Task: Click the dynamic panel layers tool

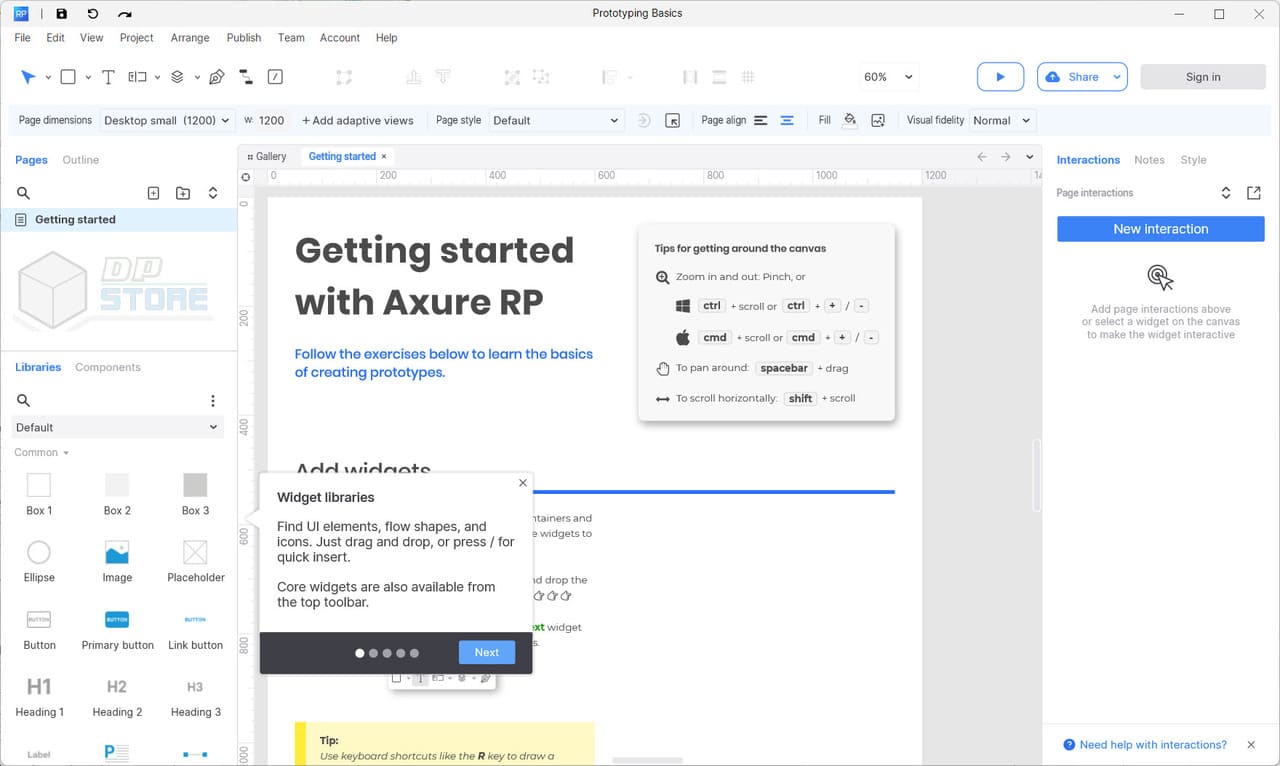Action: (177, 77)
